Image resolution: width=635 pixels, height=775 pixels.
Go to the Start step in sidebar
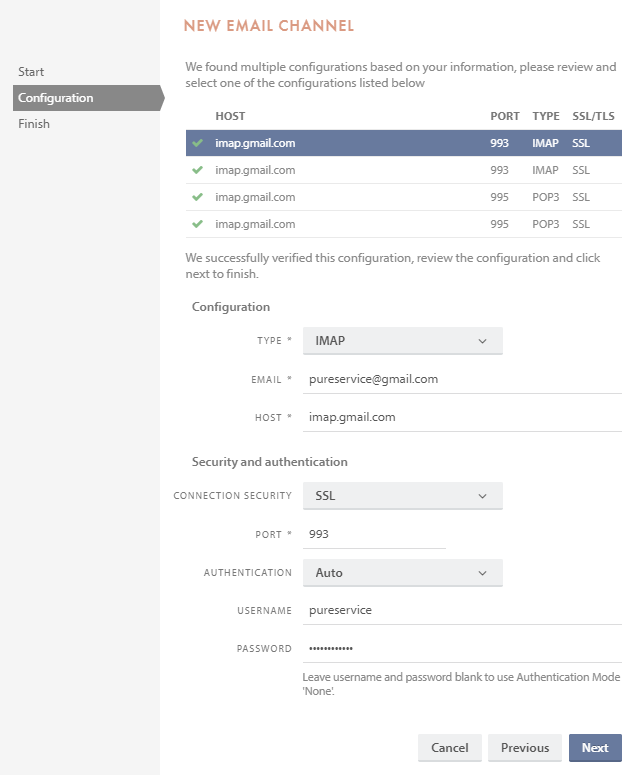(x=31, y=72)
